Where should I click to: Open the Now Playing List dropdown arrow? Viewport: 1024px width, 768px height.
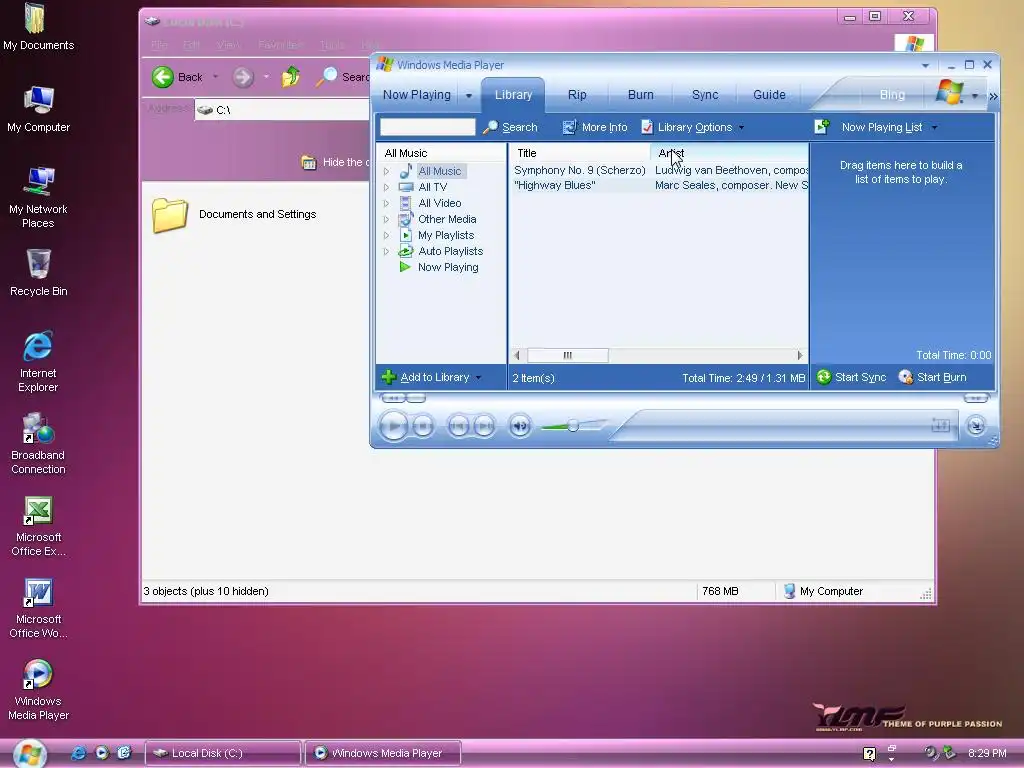[x=935, y=127]
